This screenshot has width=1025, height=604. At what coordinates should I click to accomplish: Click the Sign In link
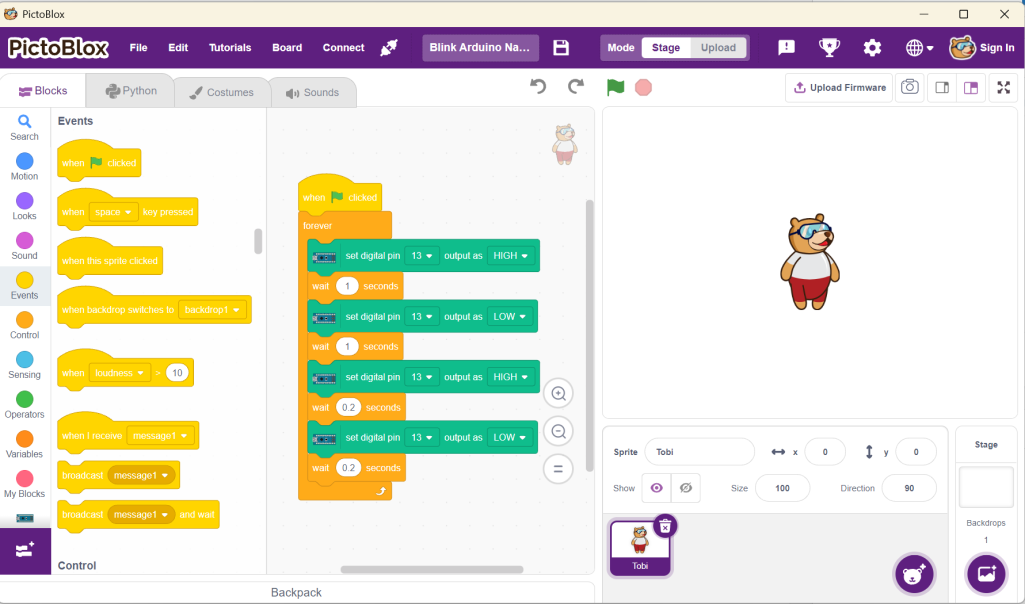pyautogui.click(x=999, y=46)
